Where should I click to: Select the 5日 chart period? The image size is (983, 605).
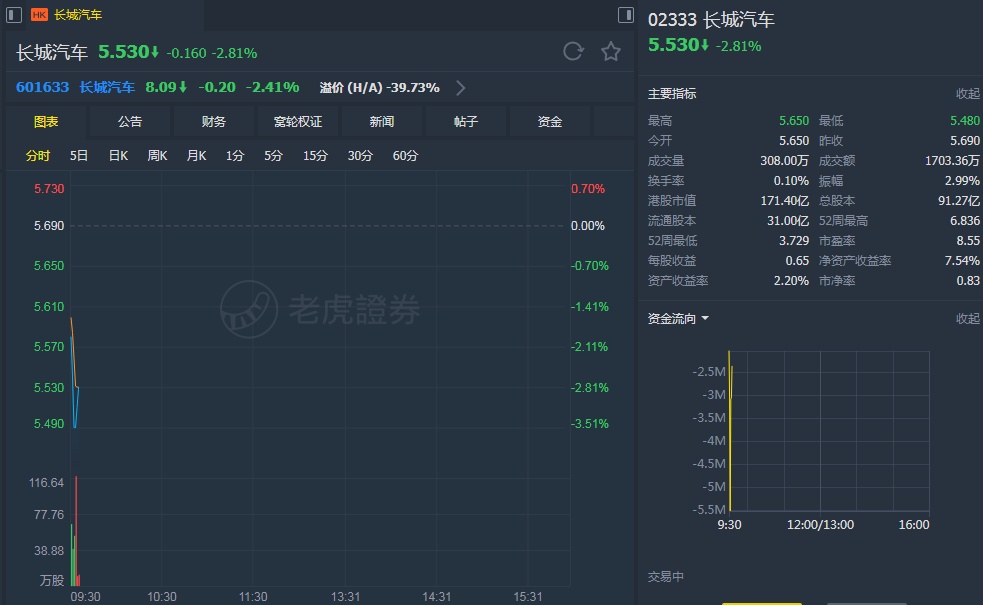point(79,155)
